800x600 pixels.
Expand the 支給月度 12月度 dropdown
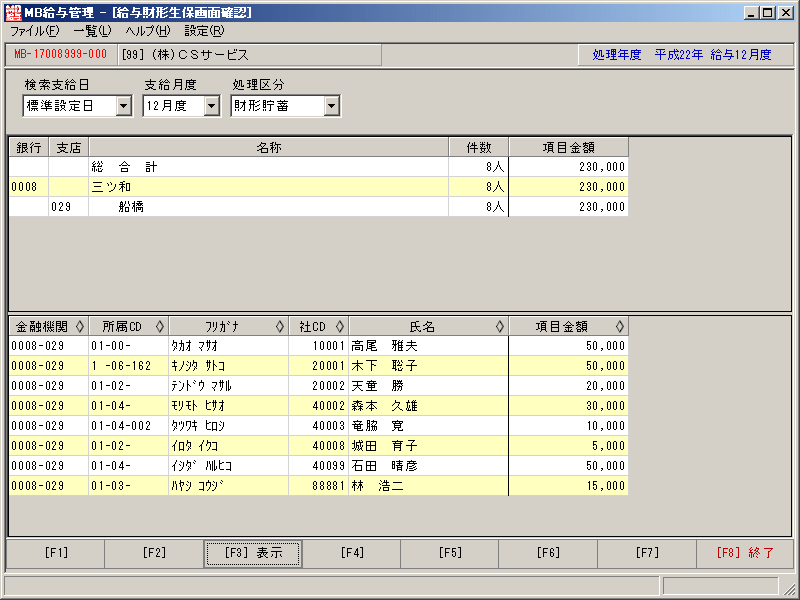tap(212, 106)
